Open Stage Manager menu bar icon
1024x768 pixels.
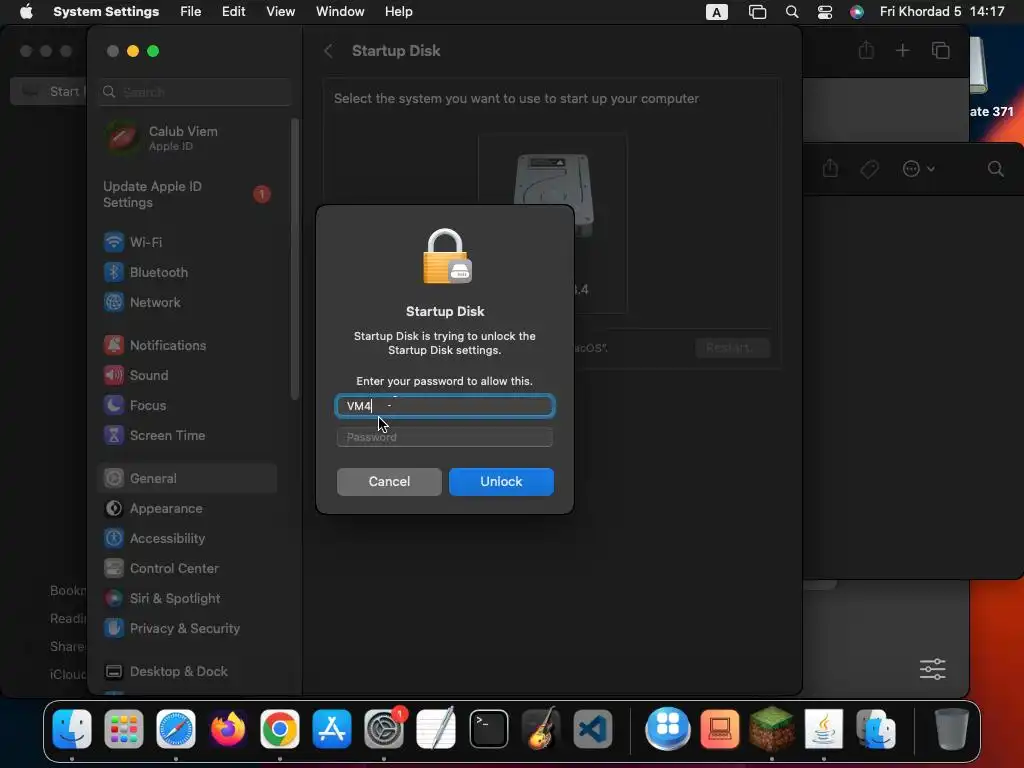tap(757, 12)
